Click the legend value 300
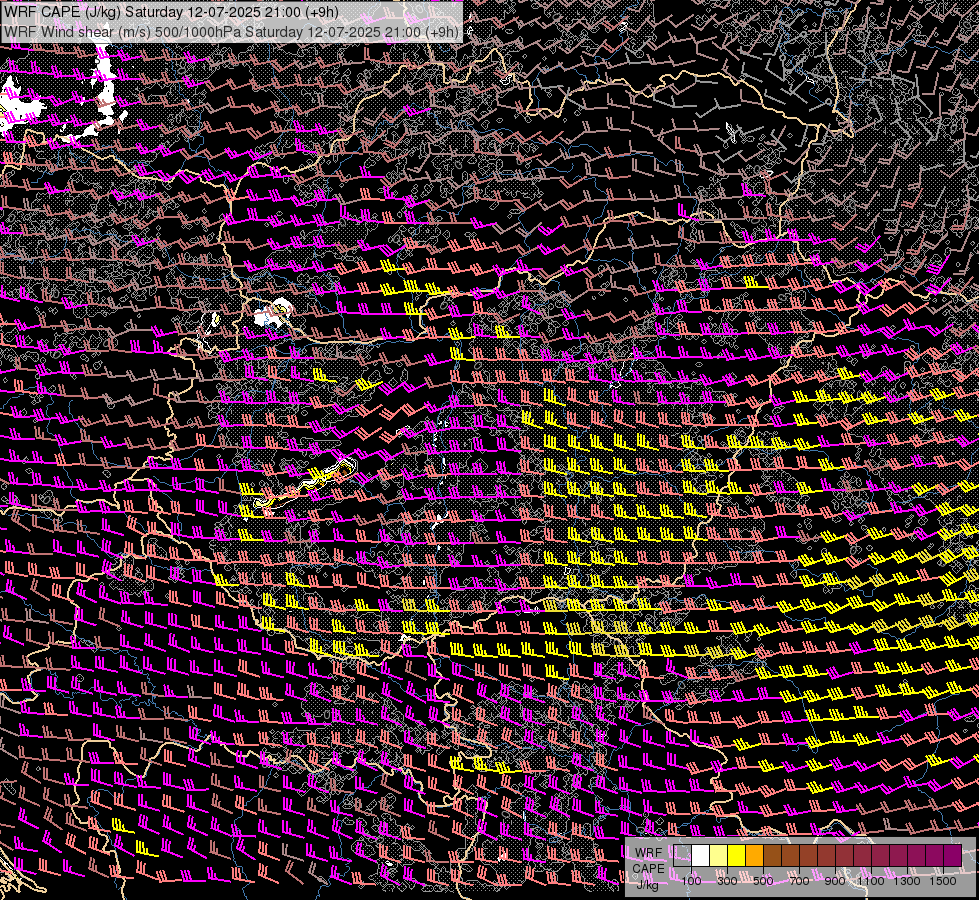The width and height of the screenshot is (979, 900). (x=727, y=881)
